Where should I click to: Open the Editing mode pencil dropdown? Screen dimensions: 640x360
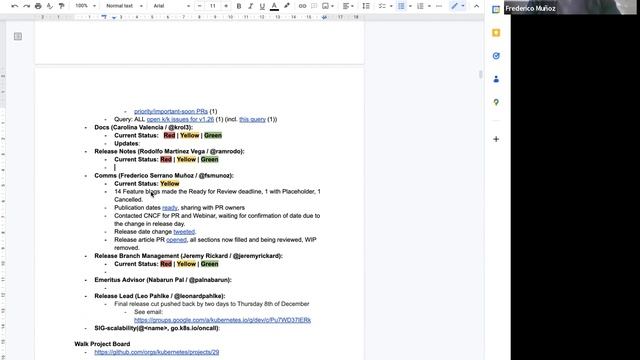458,6
